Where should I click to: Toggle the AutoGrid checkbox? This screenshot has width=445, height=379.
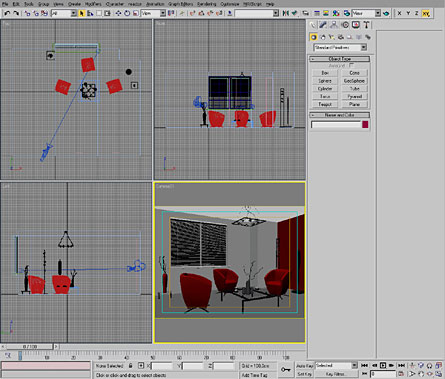point(352,65)
